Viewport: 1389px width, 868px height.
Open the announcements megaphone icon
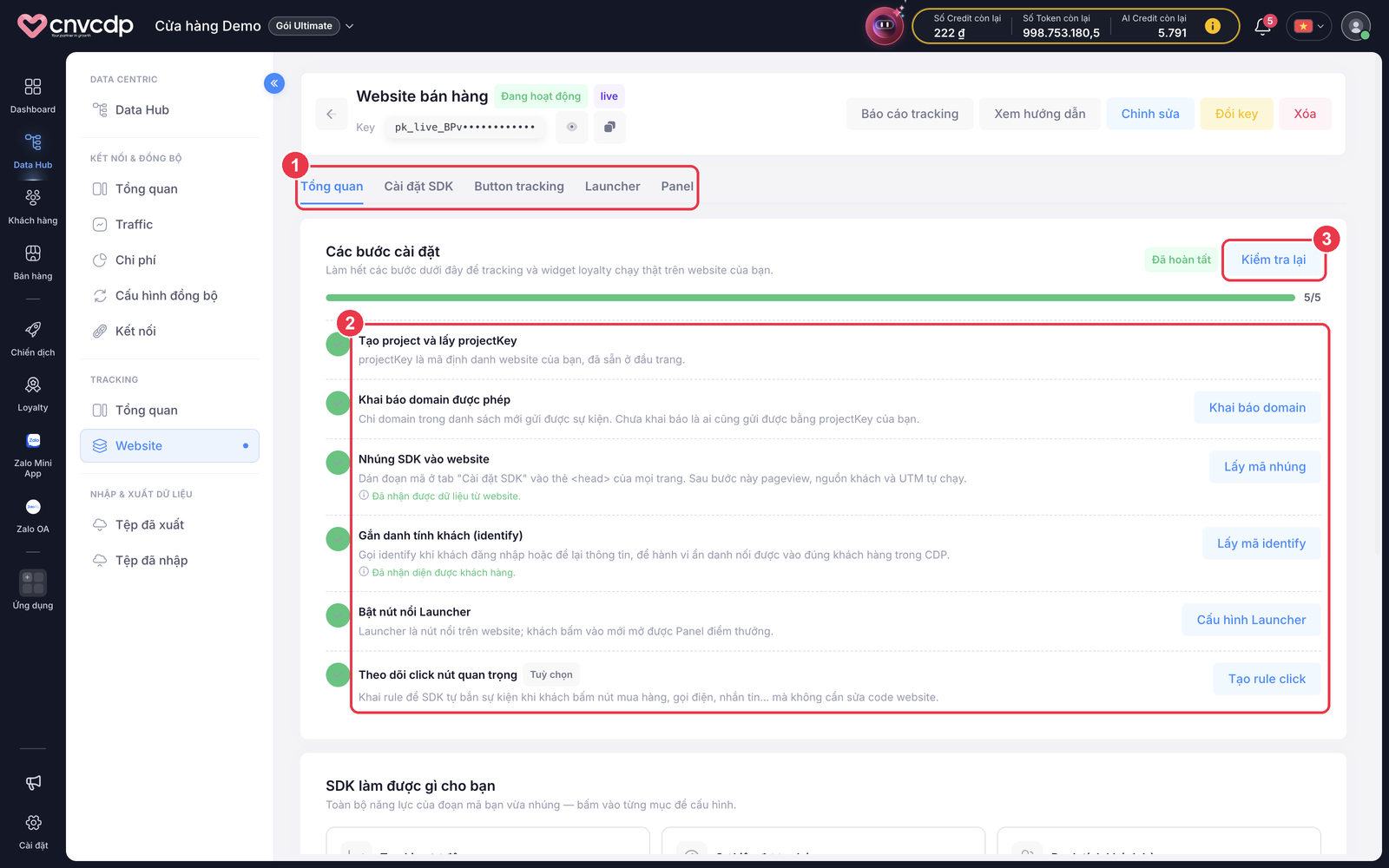click(33, 782)
